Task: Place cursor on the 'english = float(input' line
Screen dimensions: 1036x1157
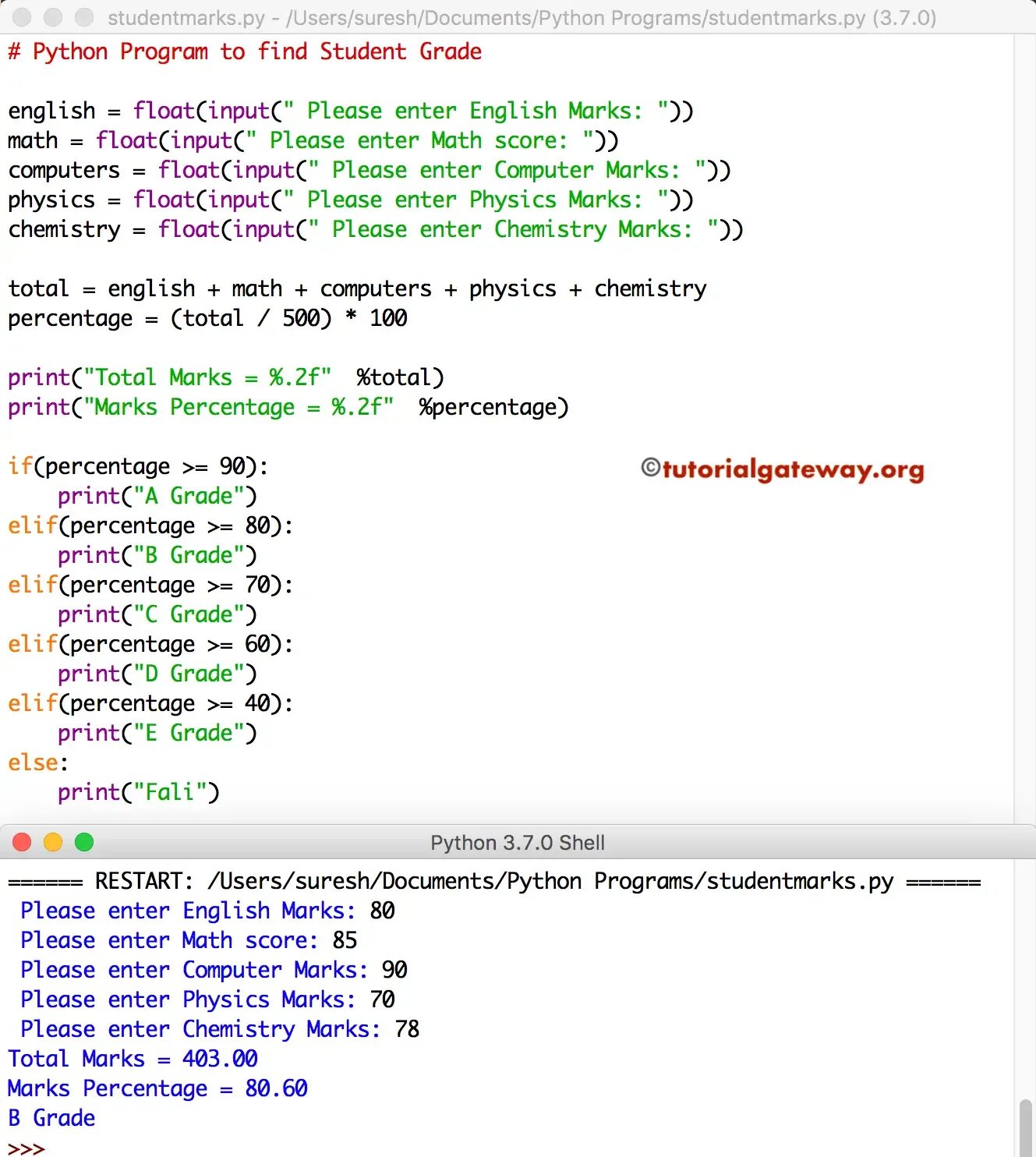Action: (x=351, y=111)
